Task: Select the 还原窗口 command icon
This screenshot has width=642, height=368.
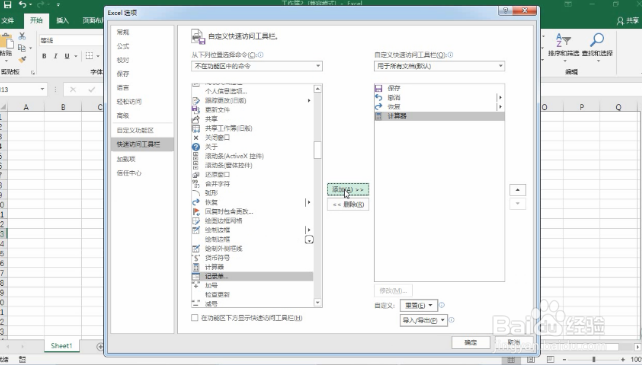Action: (x=196, y=174)
